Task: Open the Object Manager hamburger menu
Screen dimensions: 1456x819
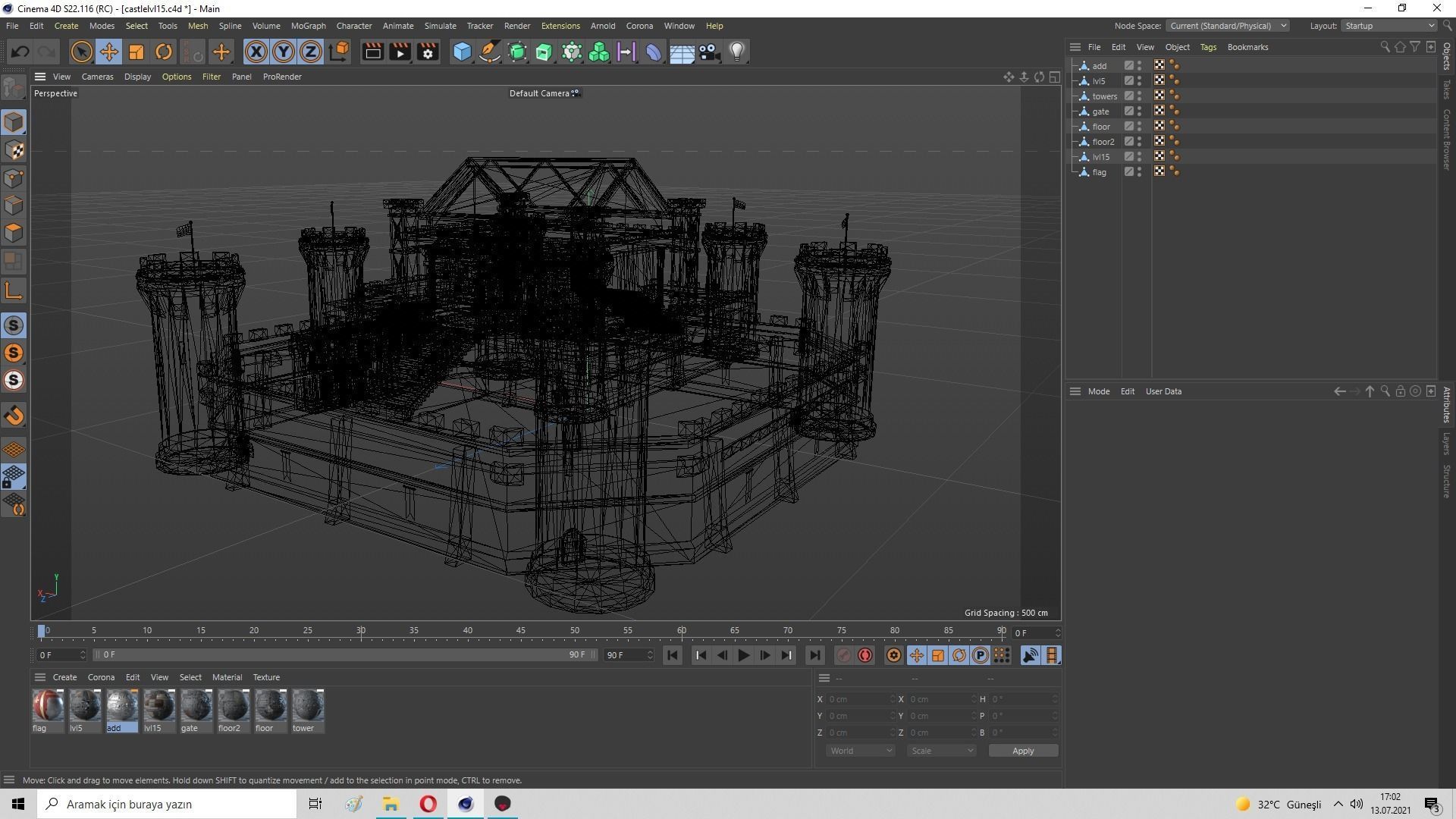Action: (x=1075, y=47)
